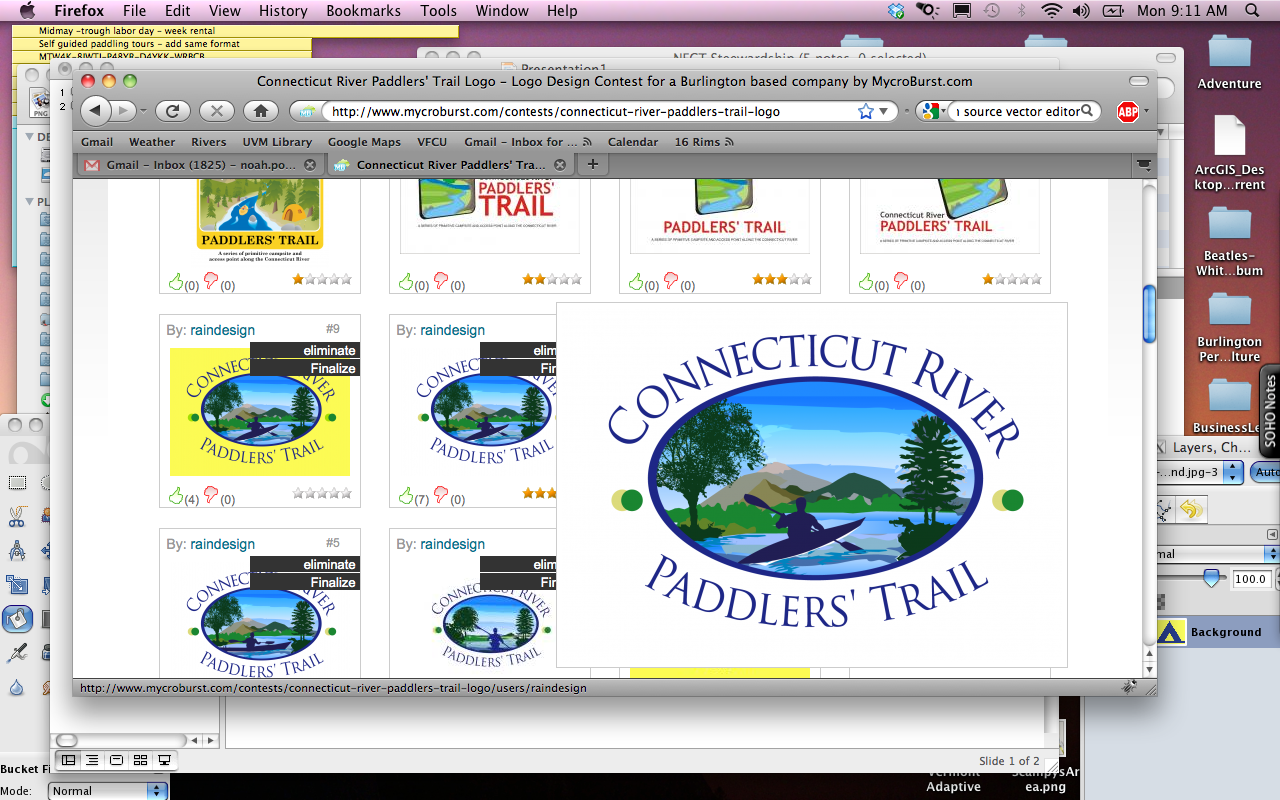Select the Background layer row

[1217, 632]
